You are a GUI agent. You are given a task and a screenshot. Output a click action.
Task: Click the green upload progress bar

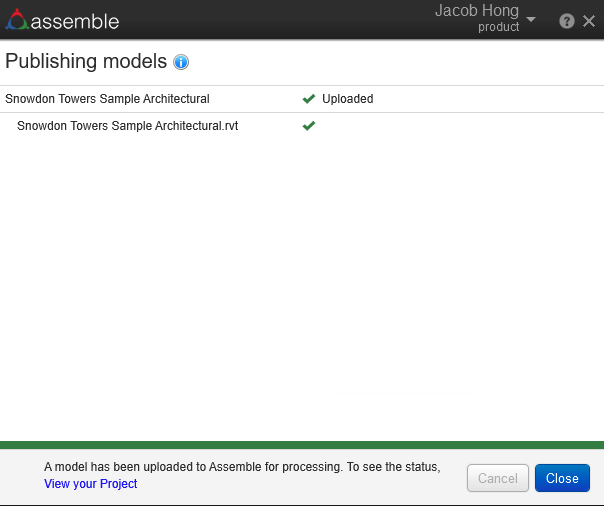click(x=302, y=445)
